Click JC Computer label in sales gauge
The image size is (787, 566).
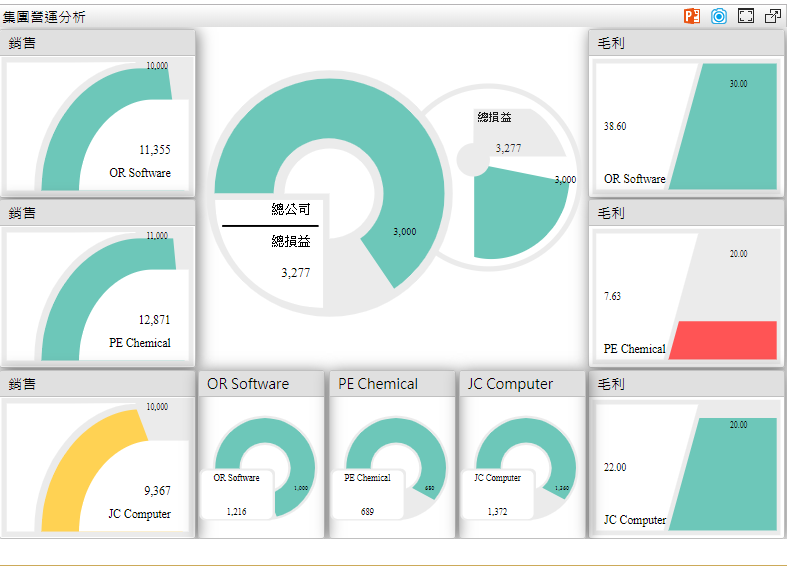pos(140,514)
